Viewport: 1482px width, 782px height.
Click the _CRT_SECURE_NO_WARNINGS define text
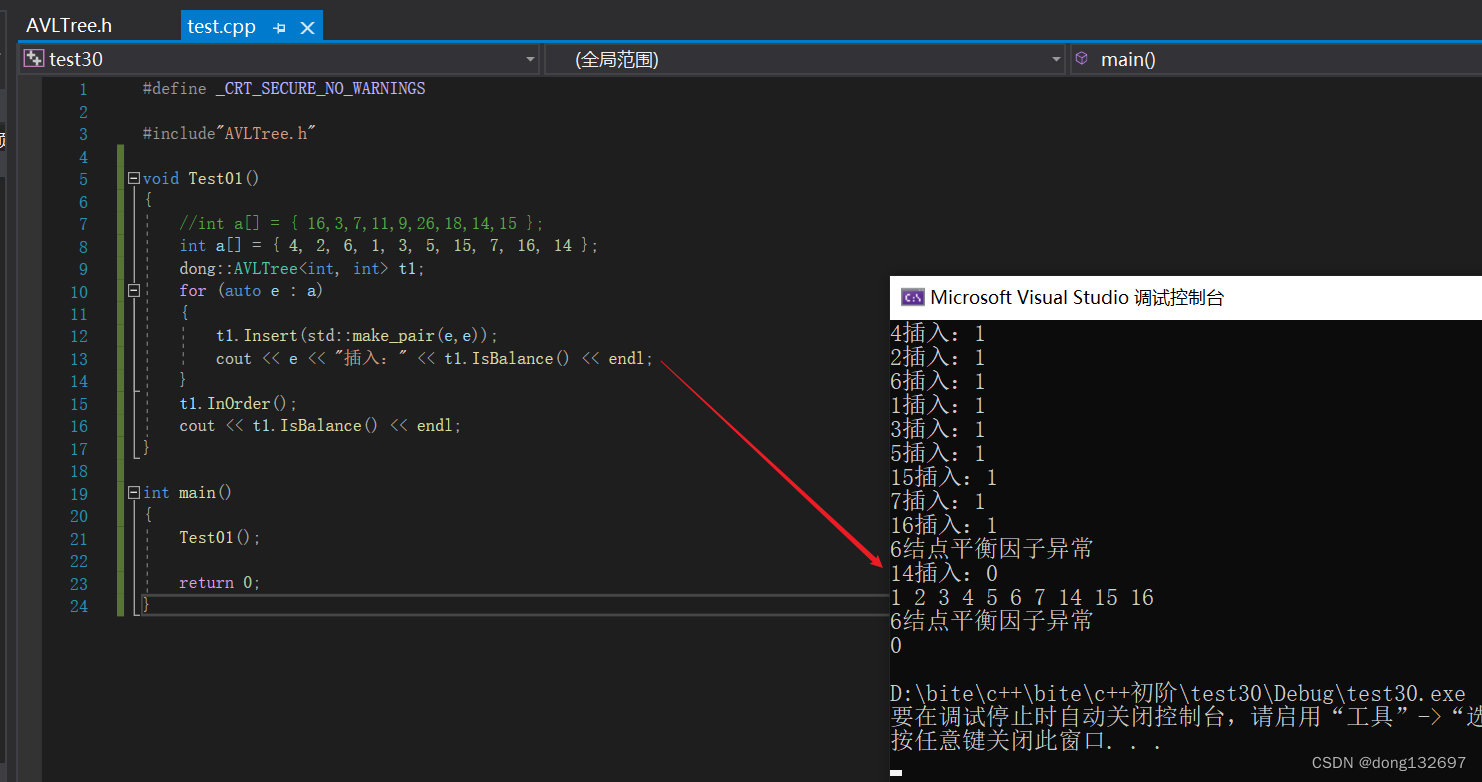[x=320, y=89]
